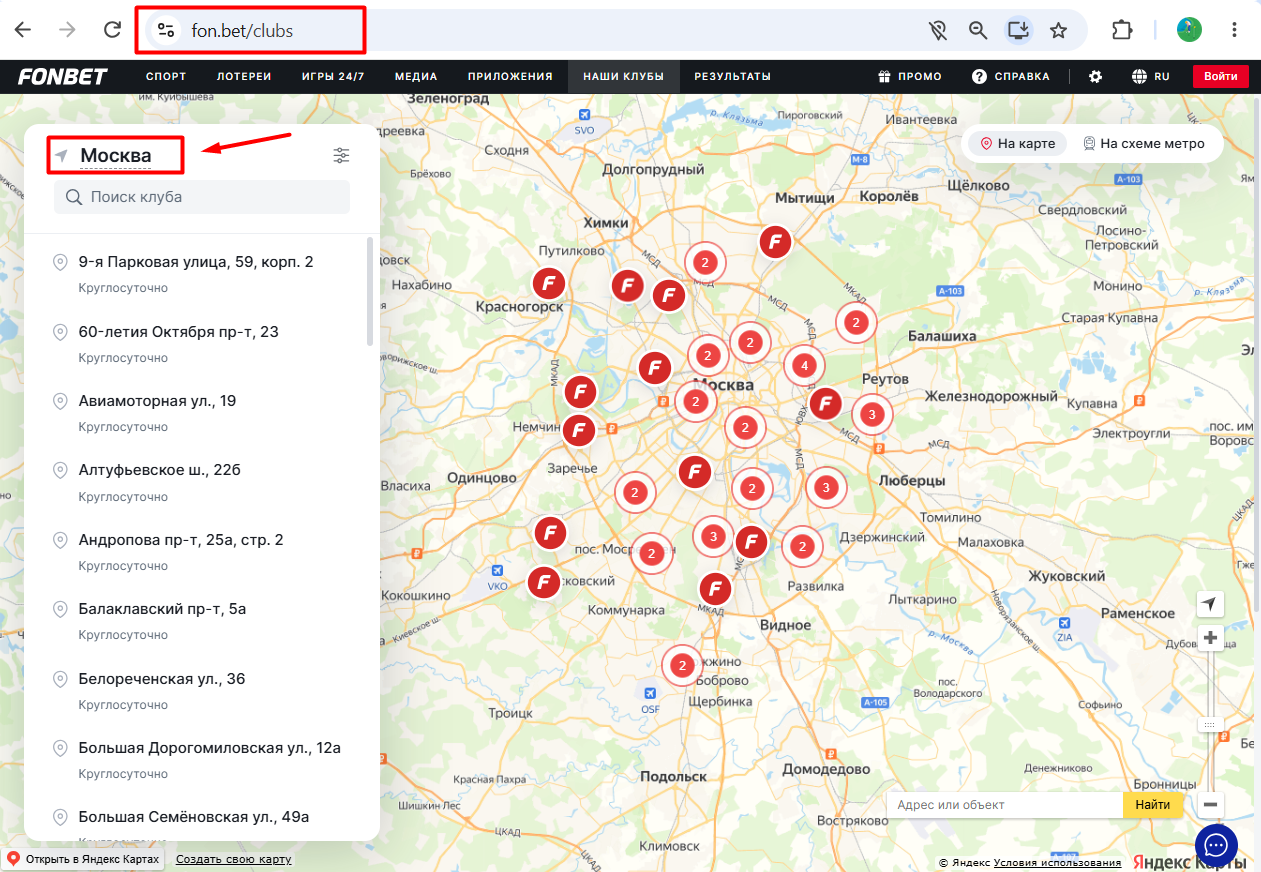Click the Найти map search button

coord(1153,804)
